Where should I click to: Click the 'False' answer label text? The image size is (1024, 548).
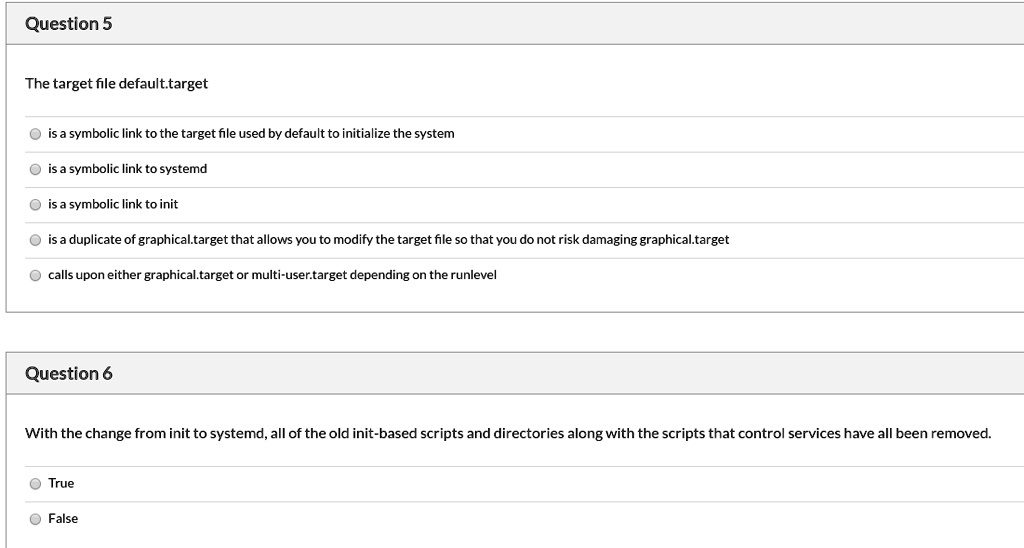[63, 518]
